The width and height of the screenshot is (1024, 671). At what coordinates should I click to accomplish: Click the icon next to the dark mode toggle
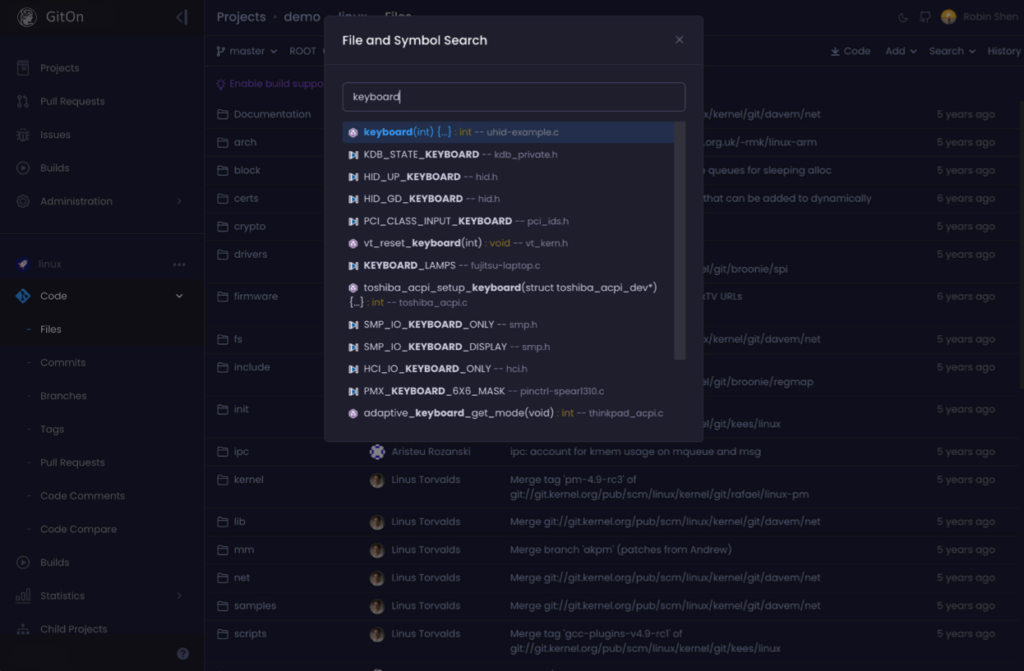point(925,17)
